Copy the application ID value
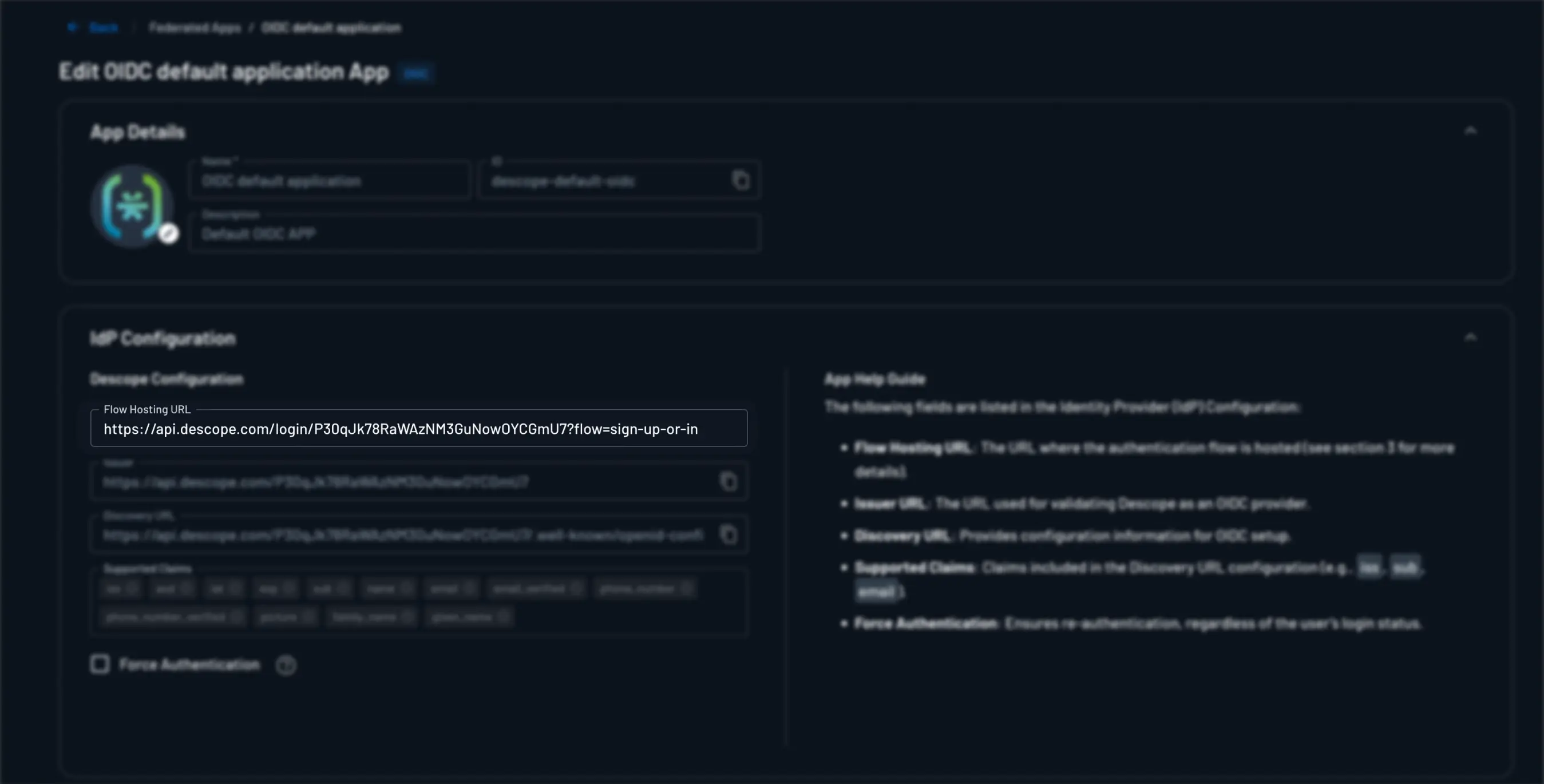The height and width of the screenshot is (784, 1544). pos(741,180)
